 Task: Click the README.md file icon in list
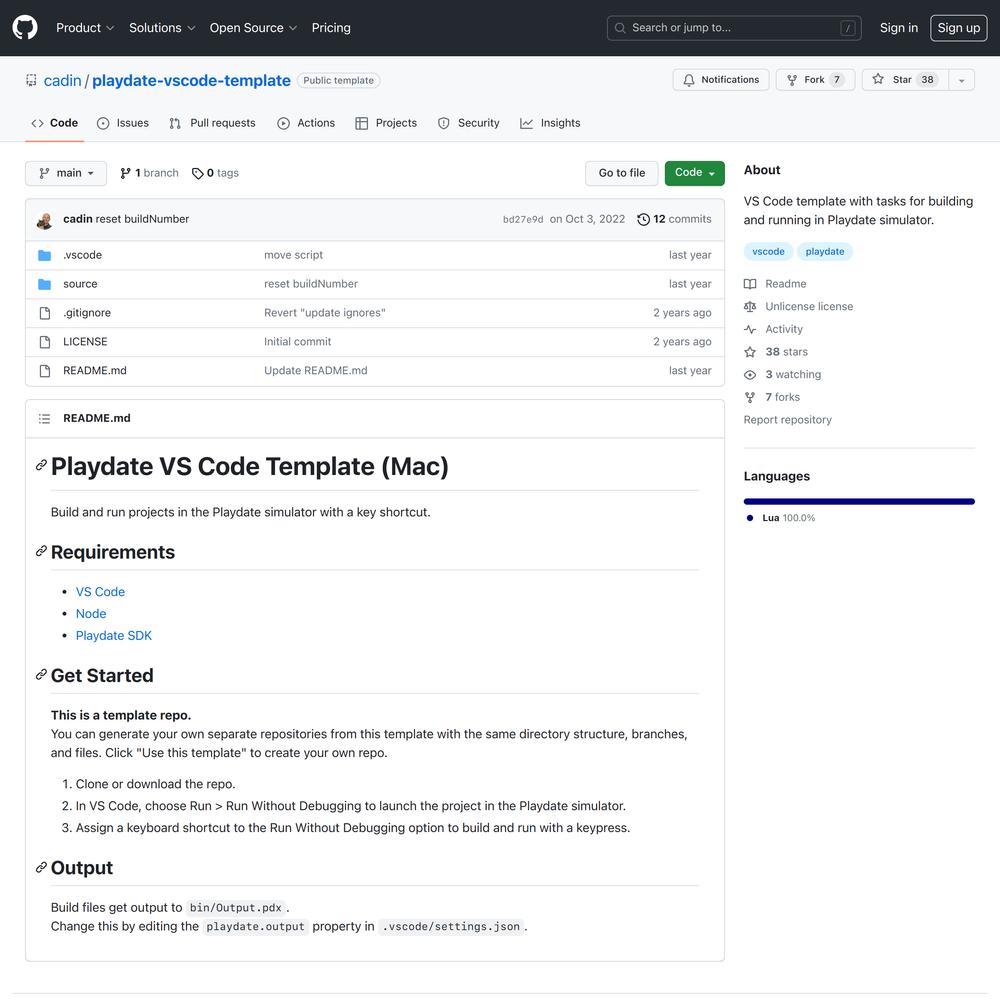(x=45, y=371)
